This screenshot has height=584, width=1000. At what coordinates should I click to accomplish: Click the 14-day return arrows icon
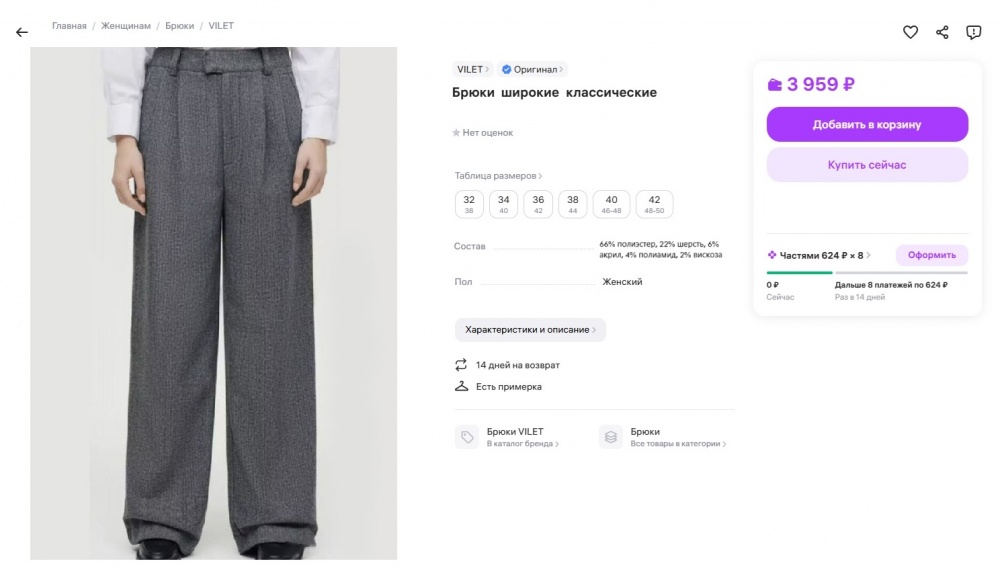coord(461,365)
